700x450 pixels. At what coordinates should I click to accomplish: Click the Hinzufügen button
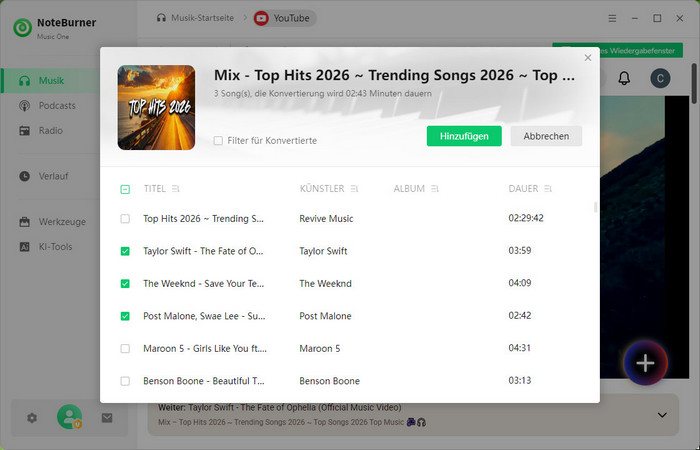[x=464, y=136]
